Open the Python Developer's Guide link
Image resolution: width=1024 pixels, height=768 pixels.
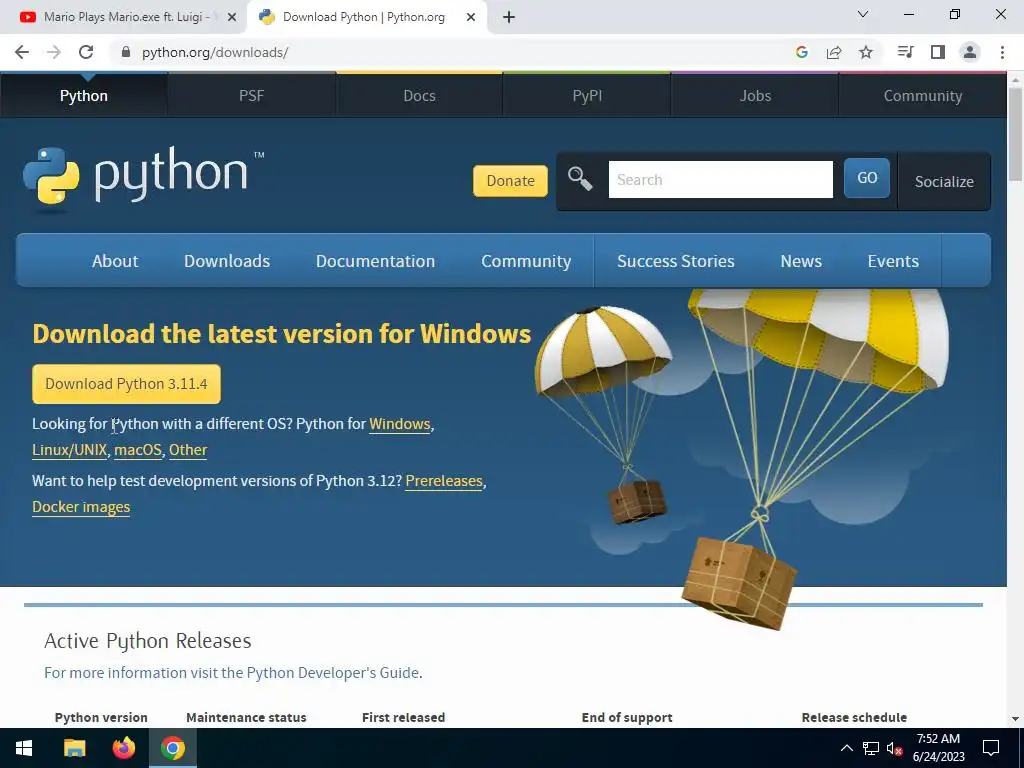click(x=332, y=673)
